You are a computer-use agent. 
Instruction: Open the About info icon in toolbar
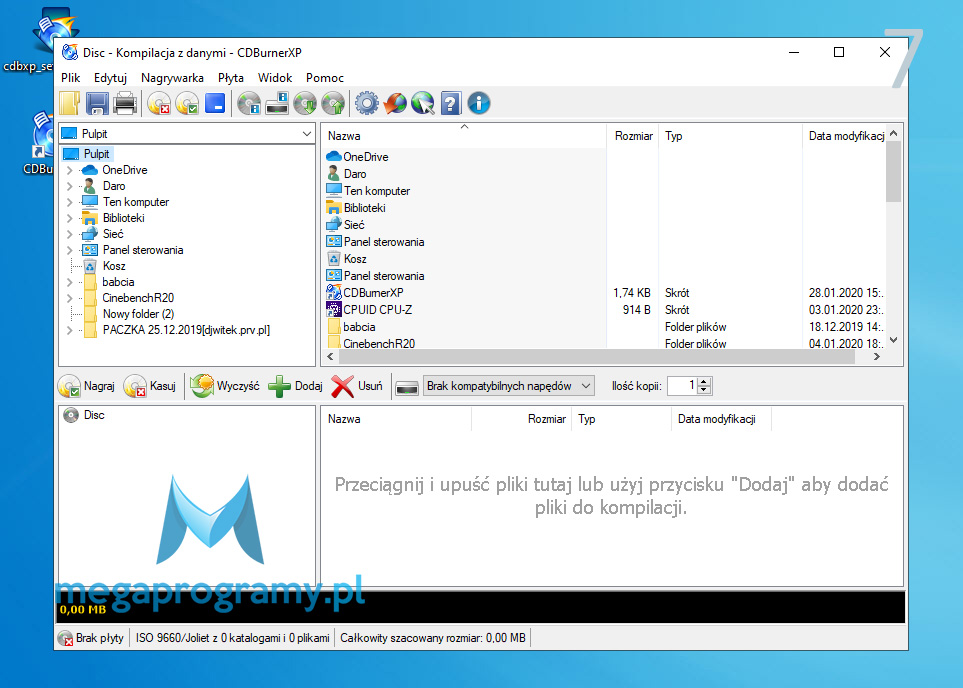479,103
